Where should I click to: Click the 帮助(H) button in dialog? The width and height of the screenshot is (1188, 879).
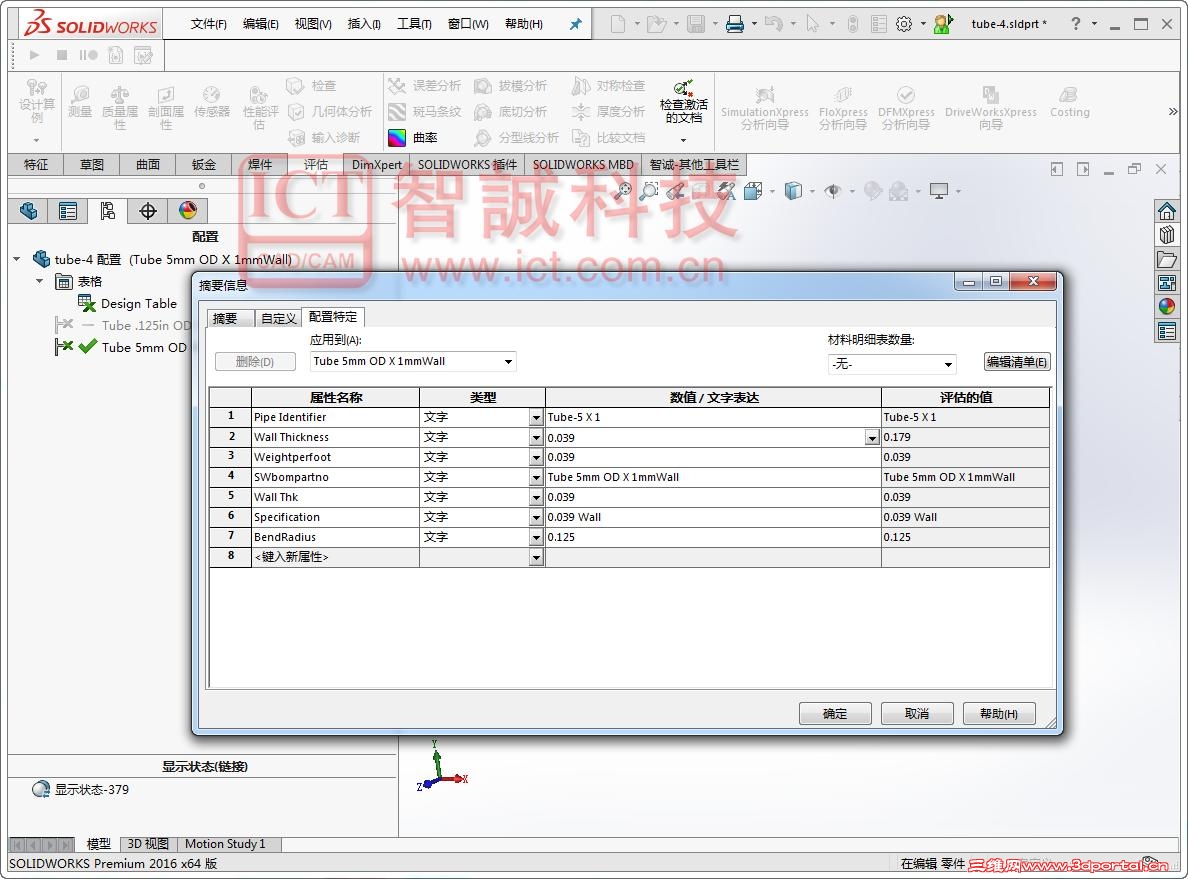(999, 714)
